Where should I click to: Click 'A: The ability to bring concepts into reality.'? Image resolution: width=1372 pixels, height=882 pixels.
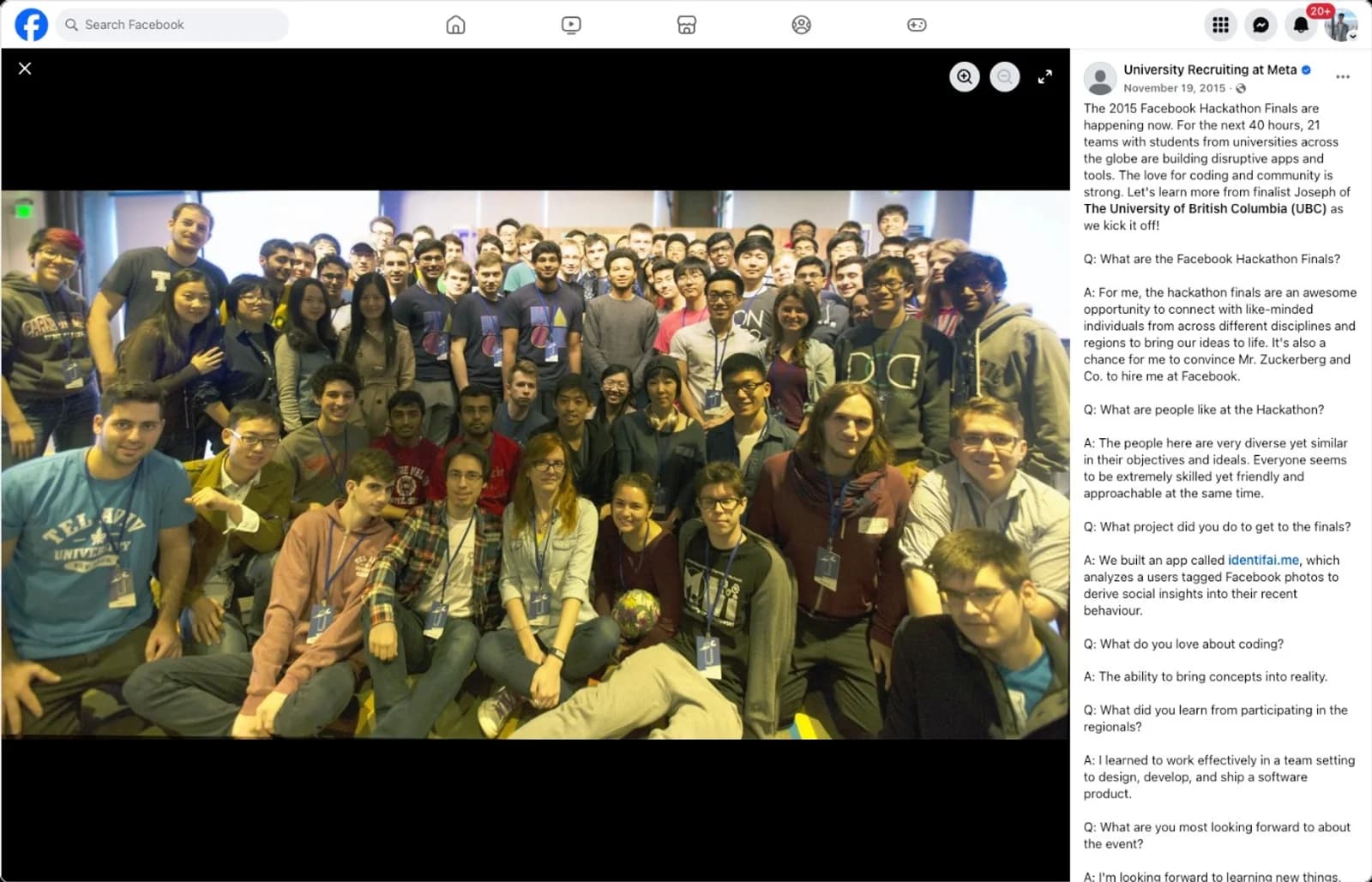(1205, 676)
